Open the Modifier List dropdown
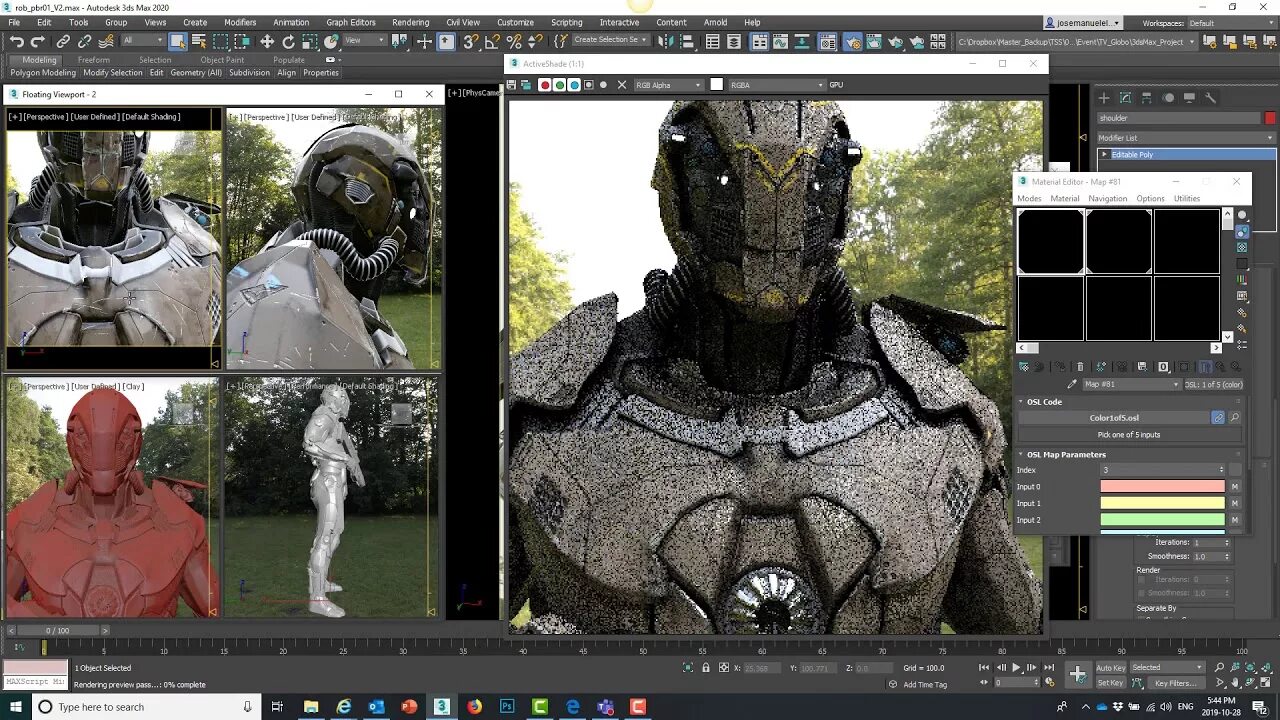Image resolution: width=1280 pixels, height=720 pixels. [1185, 137]
